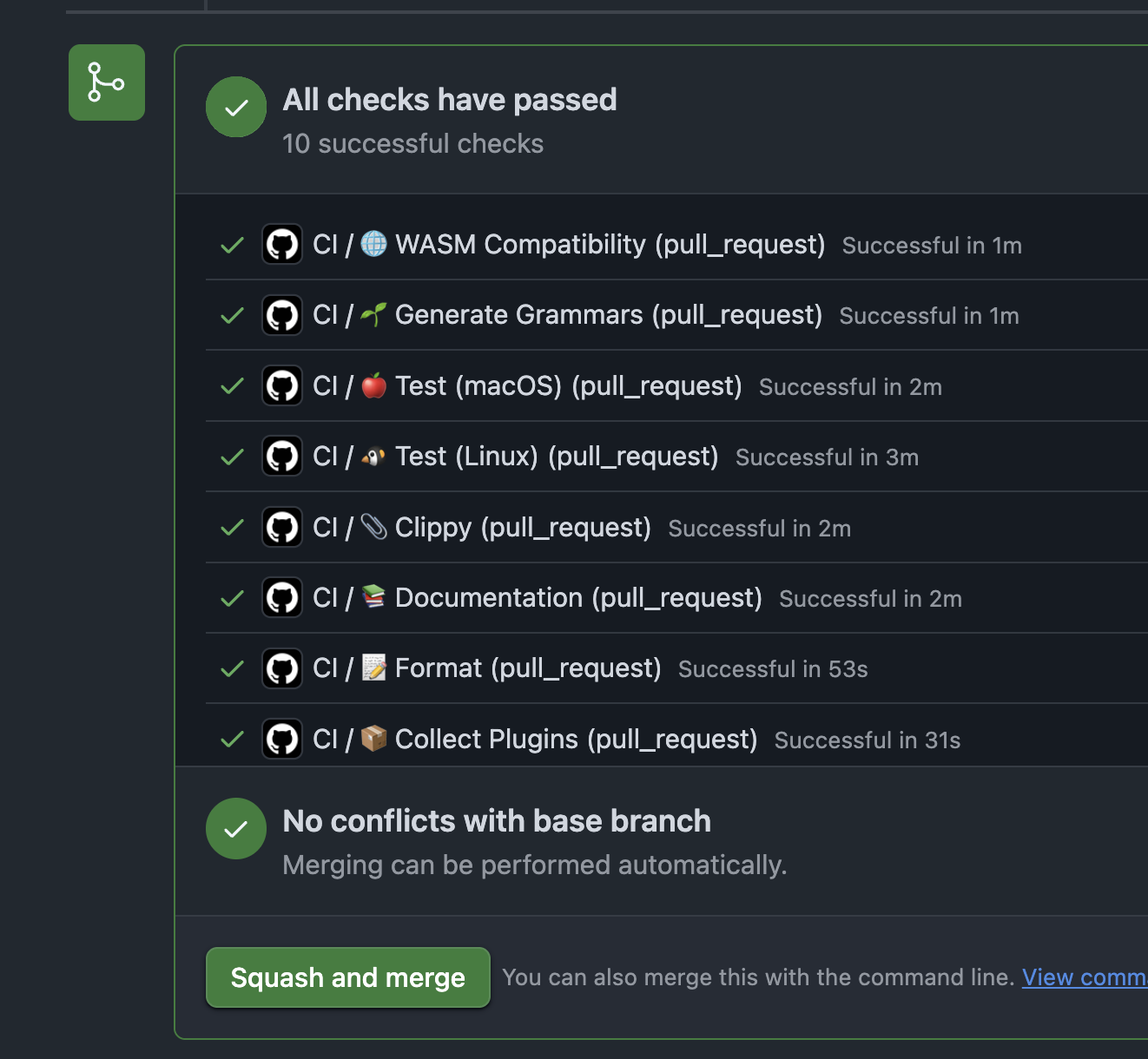Click the 'CI / Format (pull_request)' check row
The width and height of the screenshot is (1148, 1059).
pyautogui.click(x=486, y=668)
